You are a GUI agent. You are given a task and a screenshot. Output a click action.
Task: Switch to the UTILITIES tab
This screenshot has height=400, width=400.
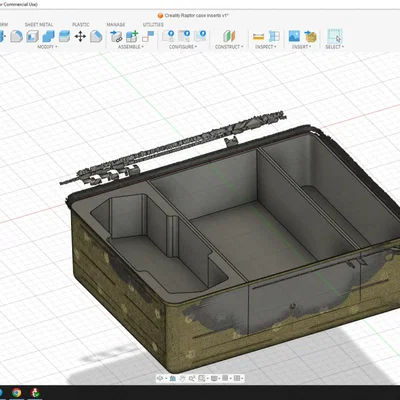153,25
